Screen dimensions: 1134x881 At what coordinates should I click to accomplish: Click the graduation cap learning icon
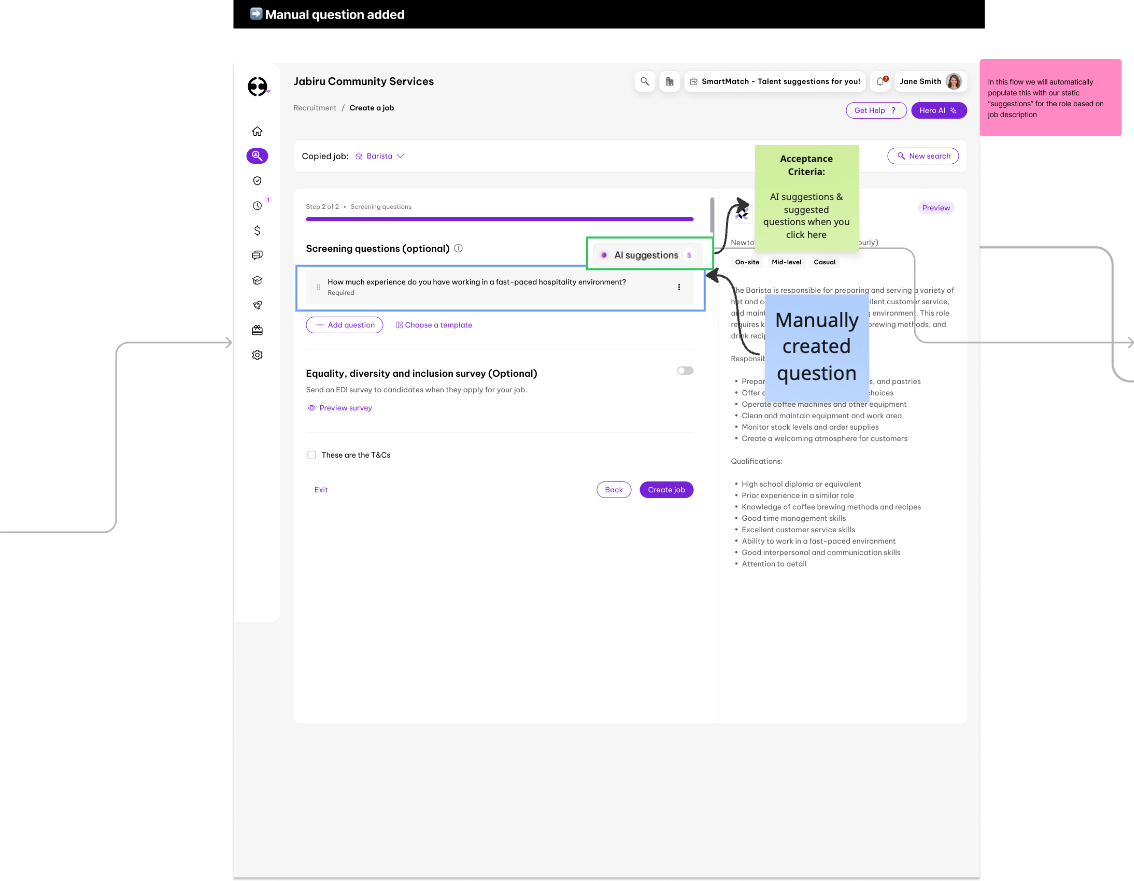(x=257, y=281)
